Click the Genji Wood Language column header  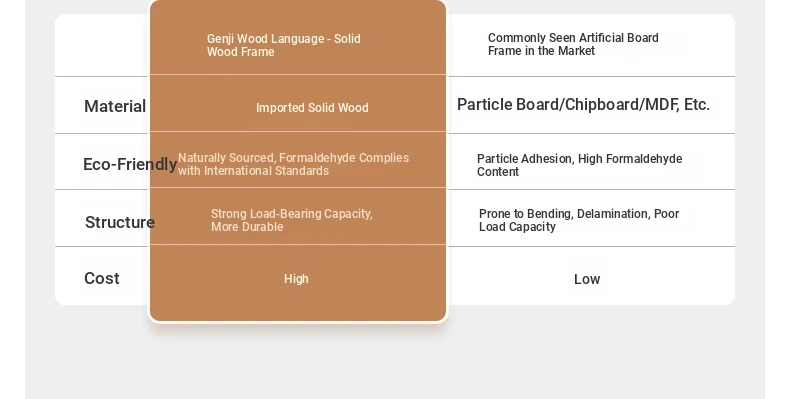[284, 45]
